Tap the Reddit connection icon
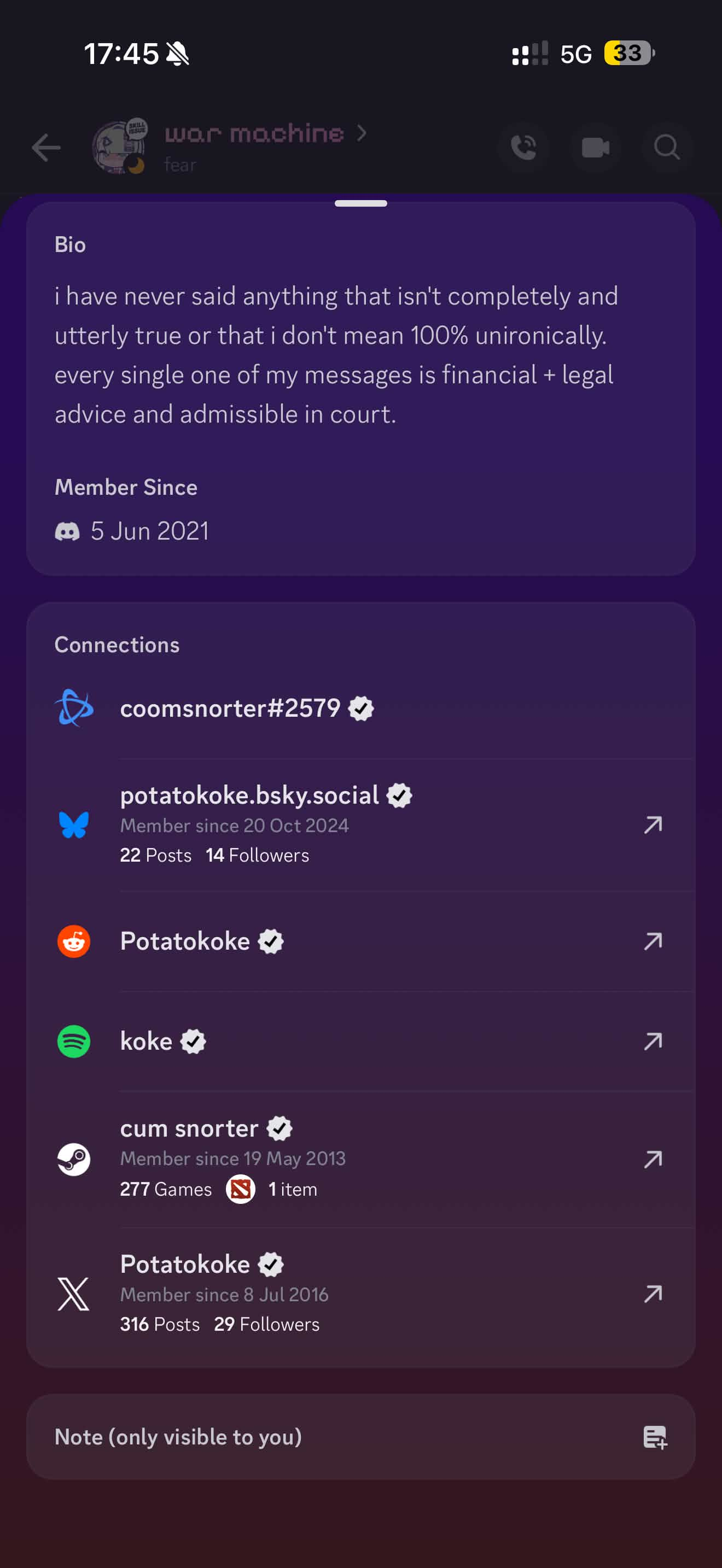Screen dimensions: 722x1568 74,941
